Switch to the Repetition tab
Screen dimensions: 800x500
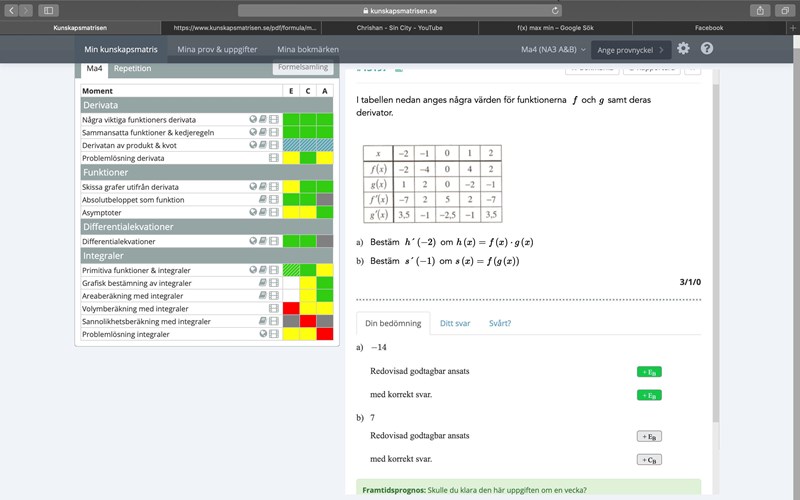point(132,69)
